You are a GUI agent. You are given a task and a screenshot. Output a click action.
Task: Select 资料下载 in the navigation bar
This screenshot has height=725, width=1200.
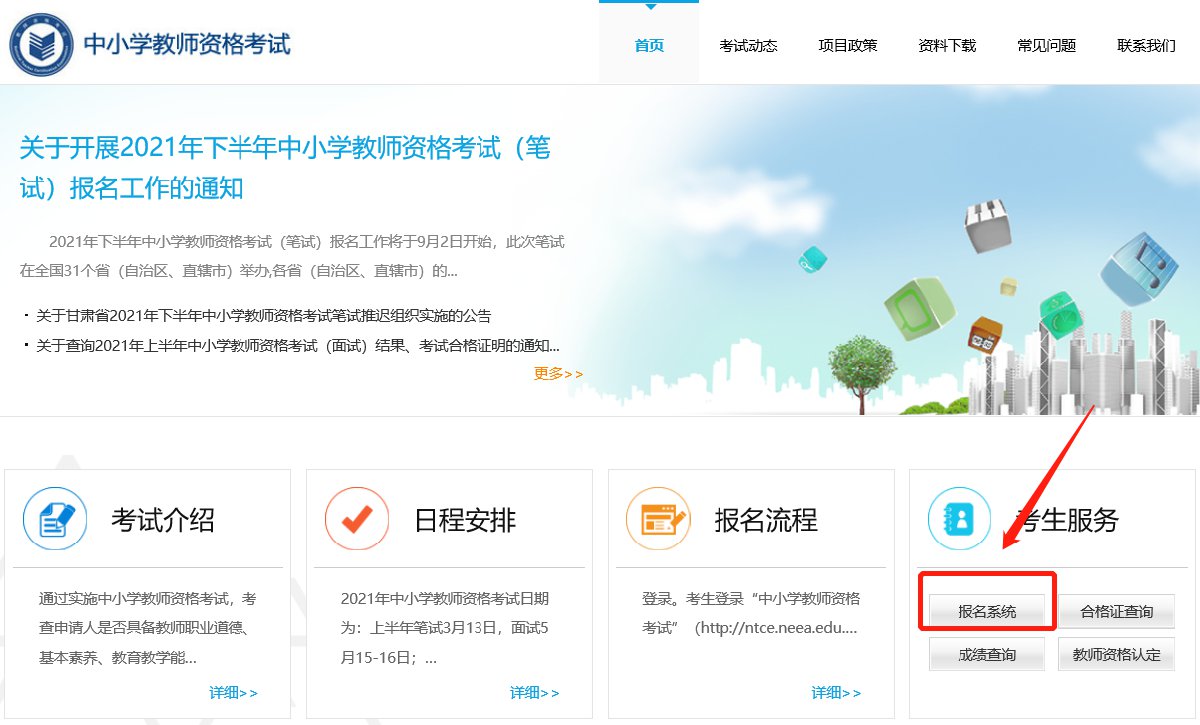947,46
